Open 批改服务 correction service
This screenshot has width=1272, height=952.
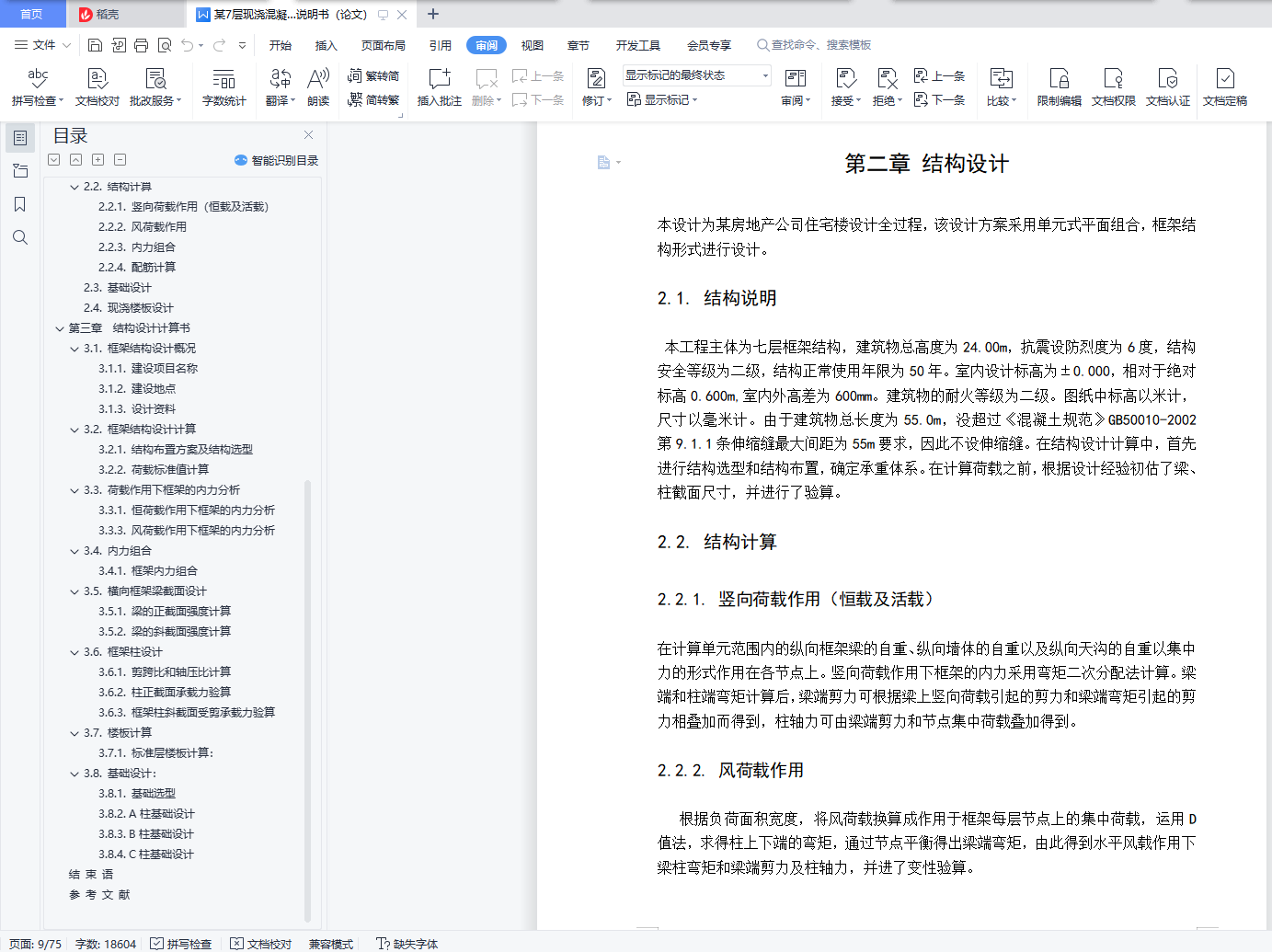(x=155, y=87)
